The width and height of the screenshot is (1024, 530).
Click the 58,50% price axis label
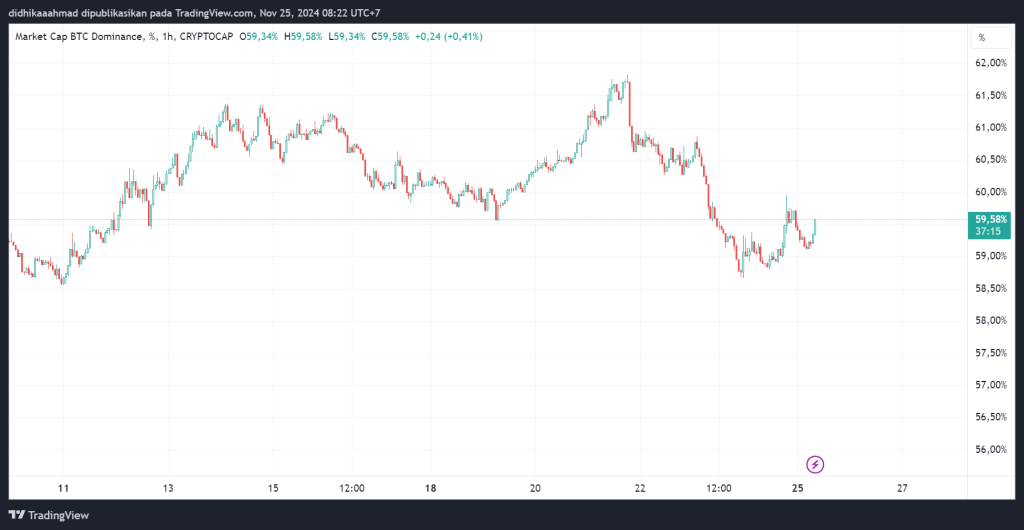tap(991, 288)
